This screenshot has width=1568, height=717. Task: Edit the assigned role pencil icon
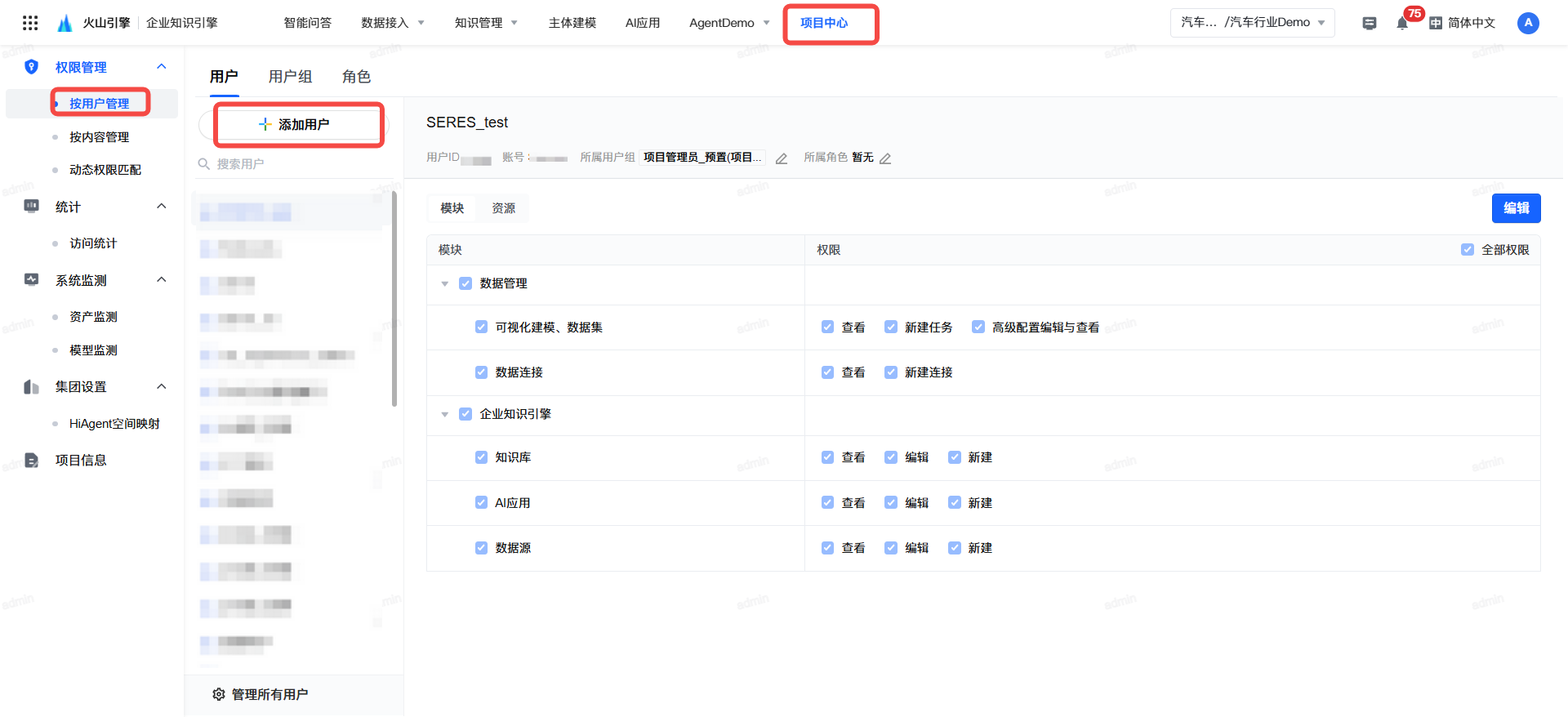pos(885,158)
